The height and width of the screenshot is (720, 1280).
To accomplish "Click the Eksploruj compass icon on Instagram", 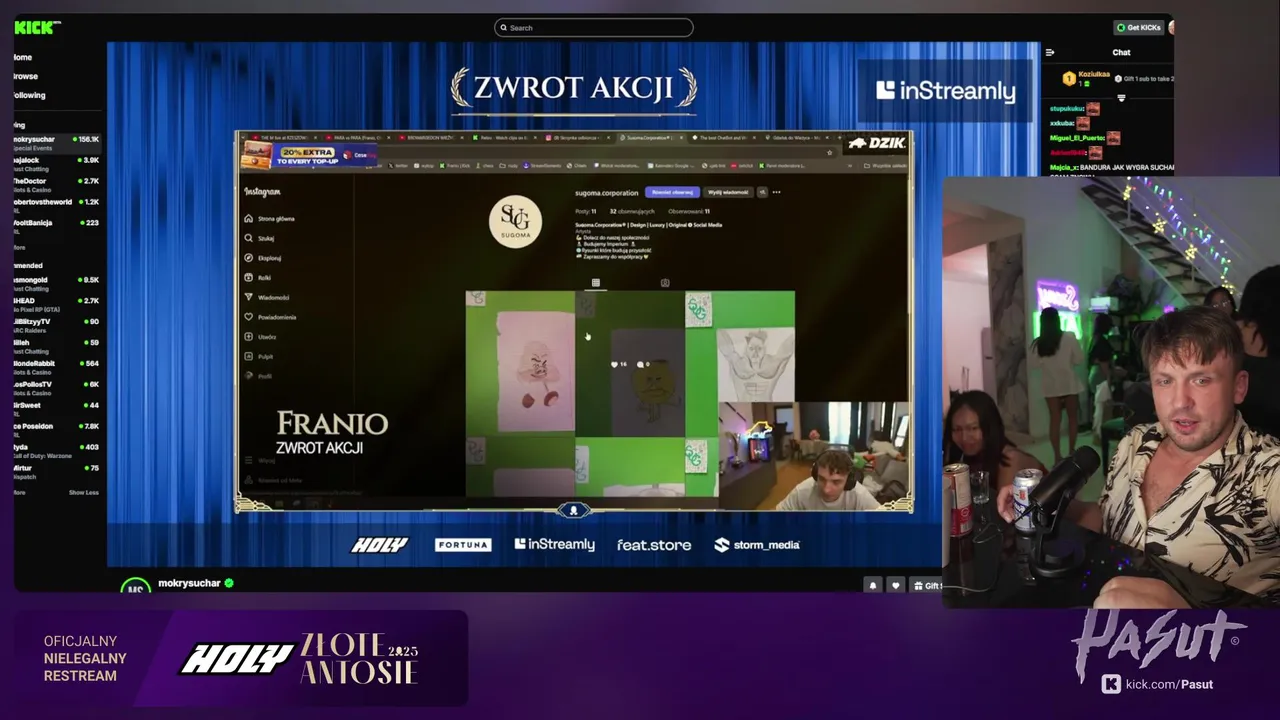I will point(249,257).
